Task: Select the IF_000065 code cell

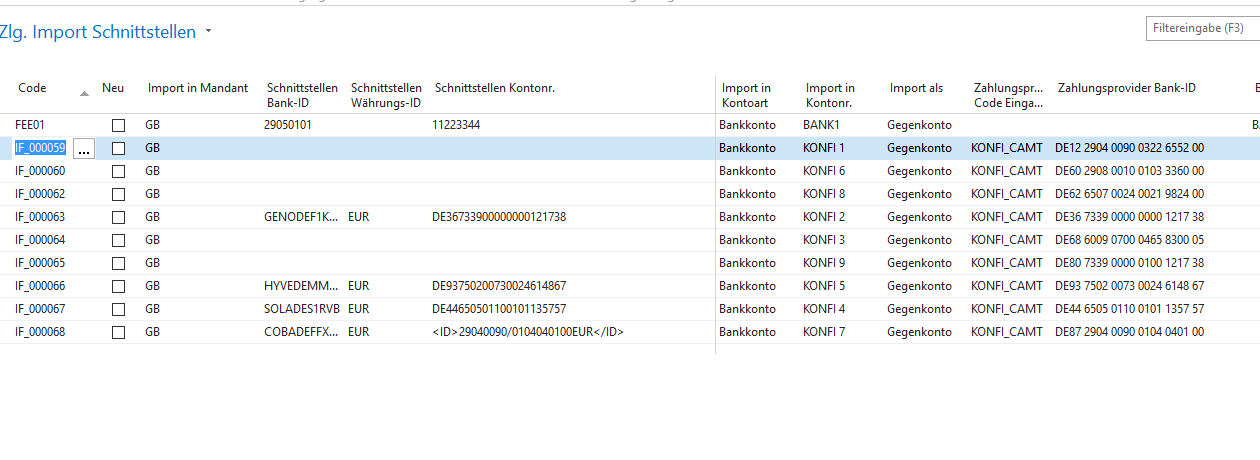Action: pyautogui.click(x=40, y=263)
